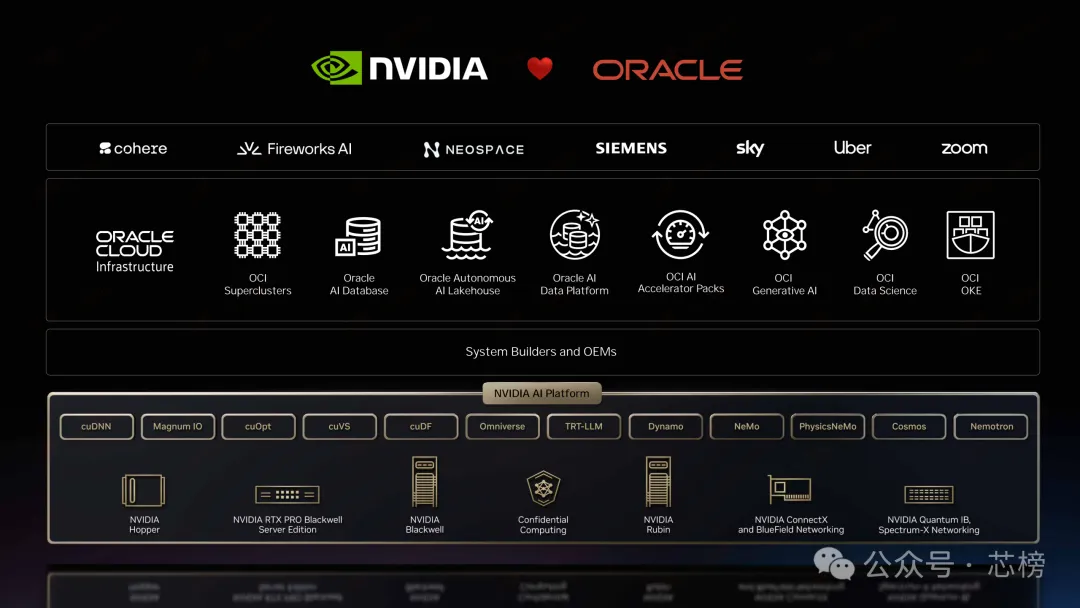Click the cuDNN button
This screenshot has width=1080, height=608.
point(96,426)
